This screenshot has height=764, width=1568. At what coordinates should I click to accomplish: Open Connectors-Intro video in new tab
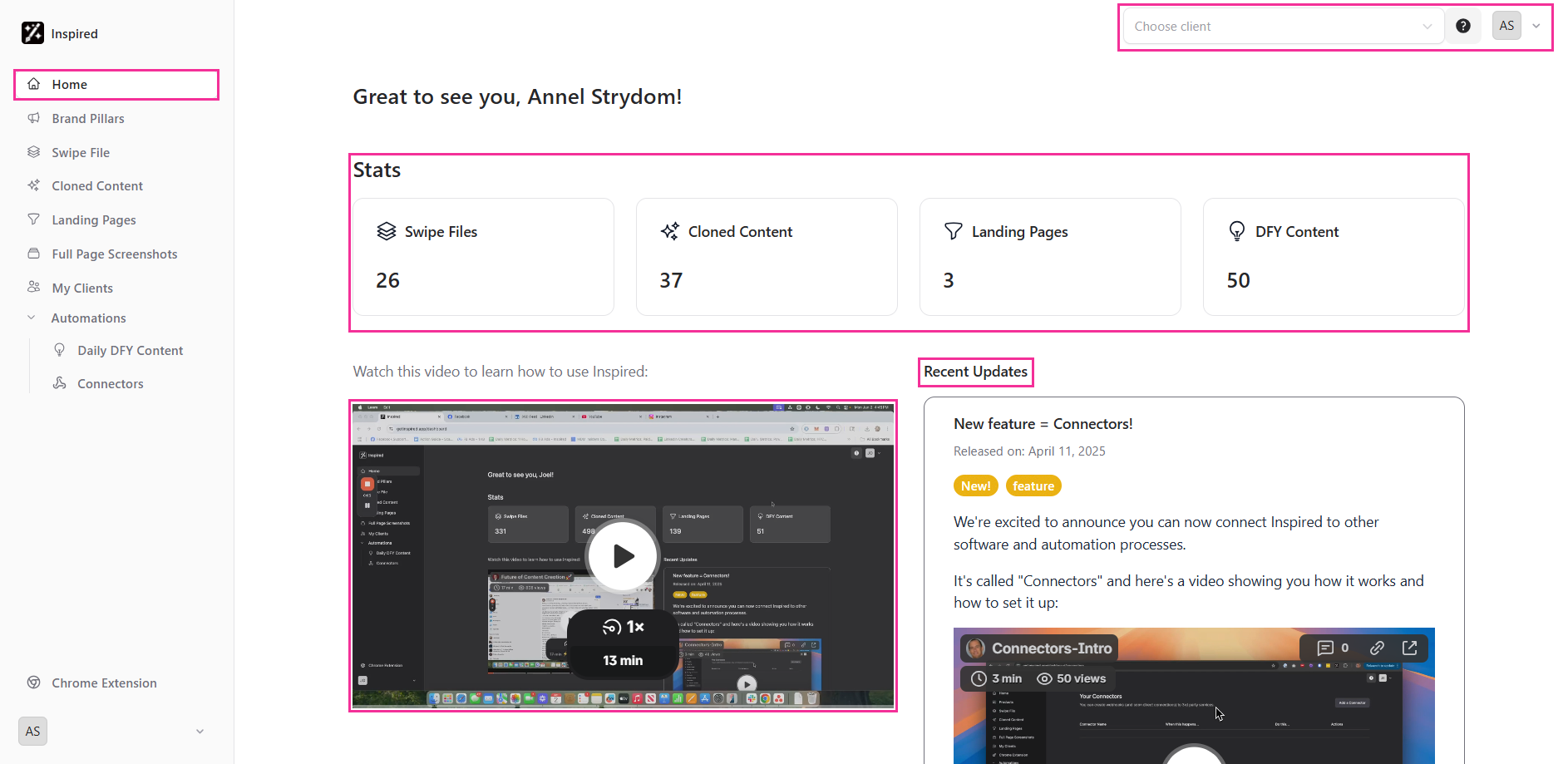[1410, 648]
